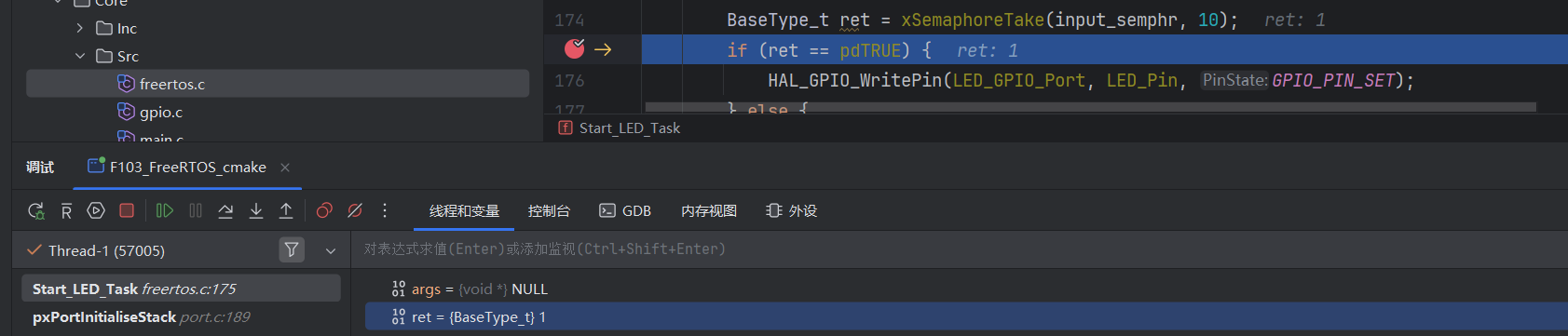Click the Pause program icon
This screenshot has width=1568, height=336.
[x=196, y=211]
